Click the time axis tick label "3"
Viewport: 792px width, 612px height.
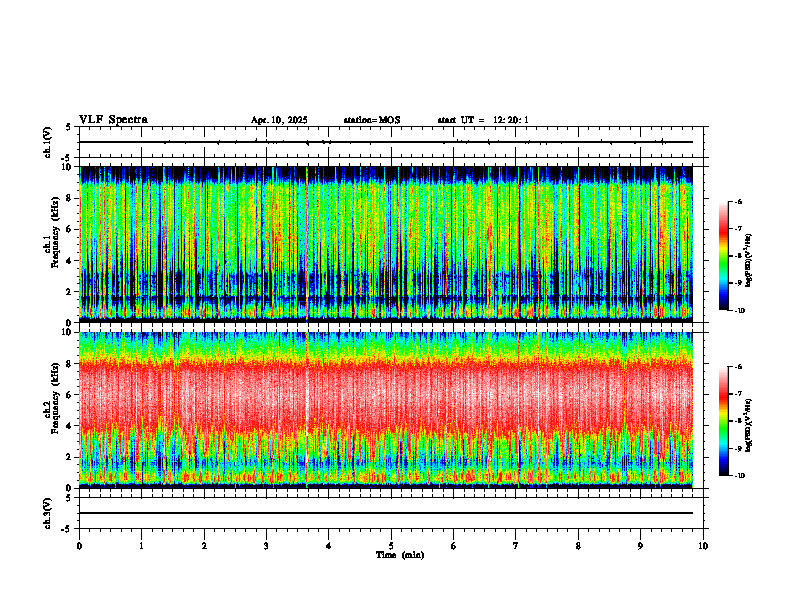[266, 546]
